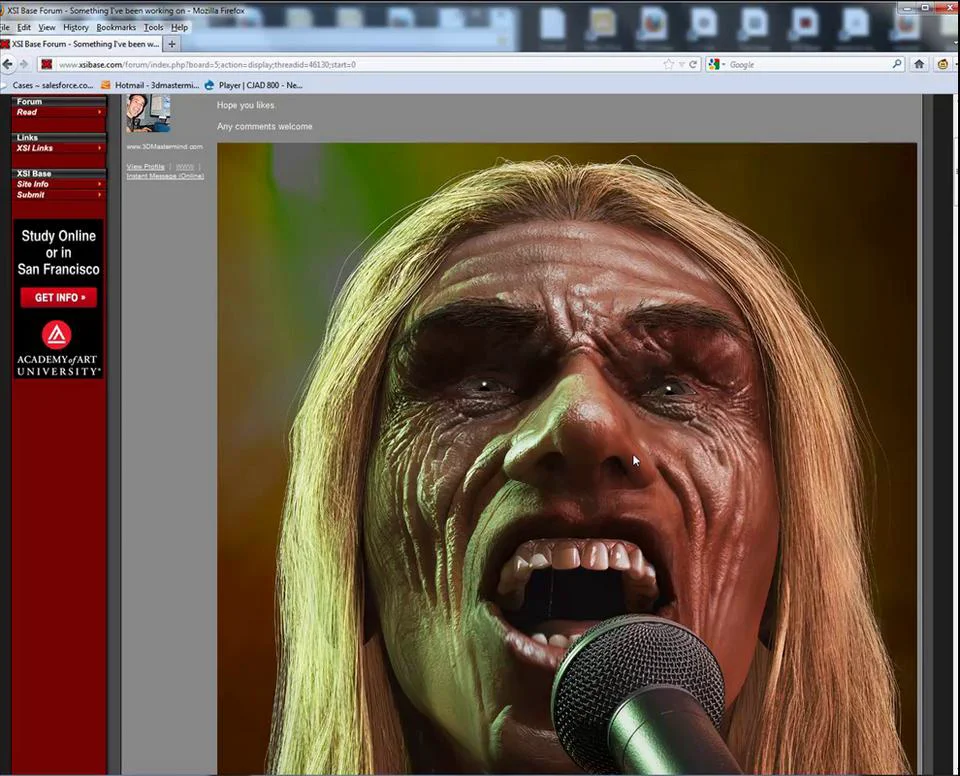Open the Bookmarks menu
The width and height of the screenshot is (960, 776).
pos(116,28)
